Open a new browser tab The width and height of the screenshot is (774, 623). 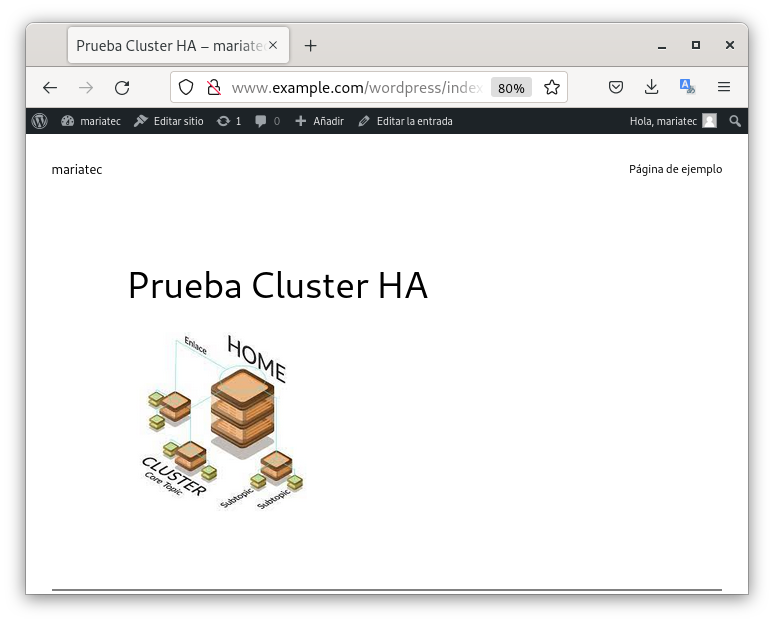(311, 46)
